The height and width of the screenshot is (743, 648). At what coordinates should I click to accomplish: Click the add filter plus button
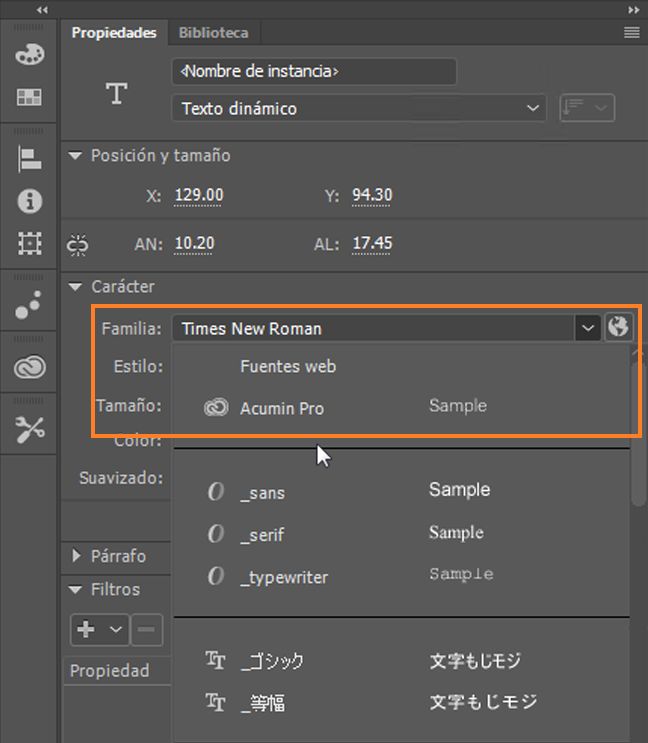86,630
